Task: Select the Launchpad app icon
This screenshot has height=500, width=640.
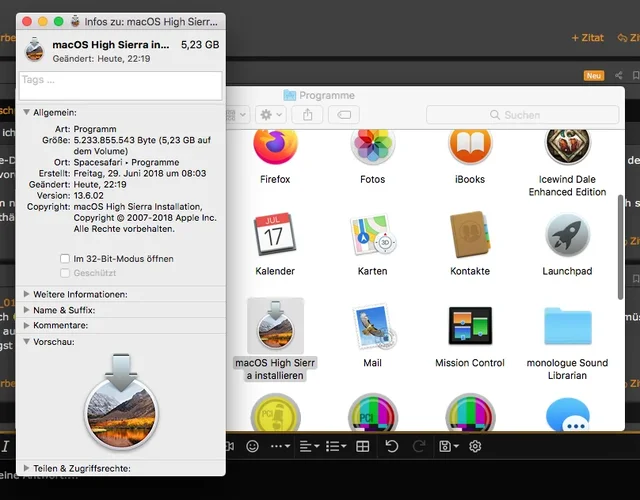Action: pos(567,235)
